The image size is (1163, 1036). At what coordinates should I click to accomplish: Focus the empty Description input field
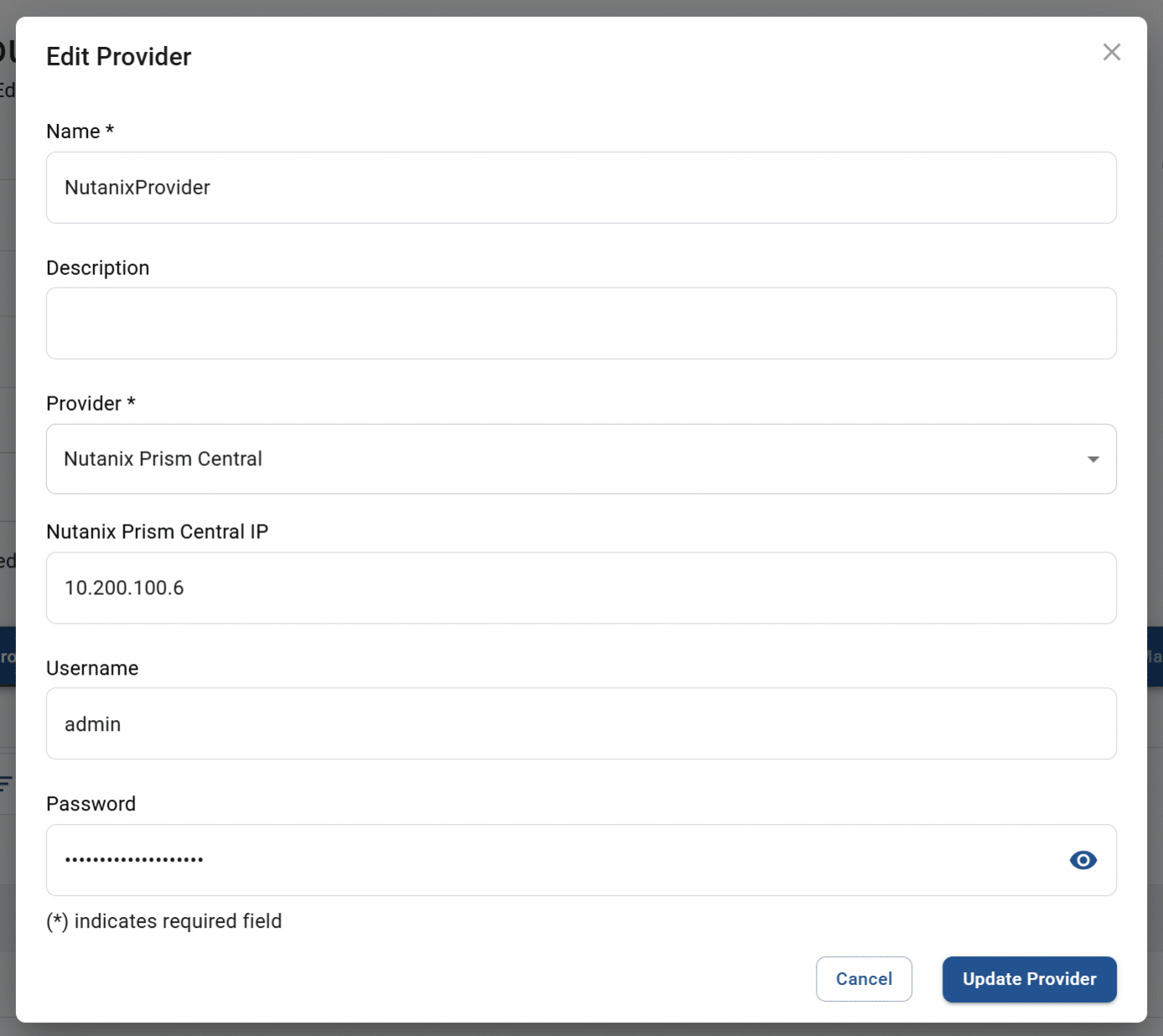580,324
